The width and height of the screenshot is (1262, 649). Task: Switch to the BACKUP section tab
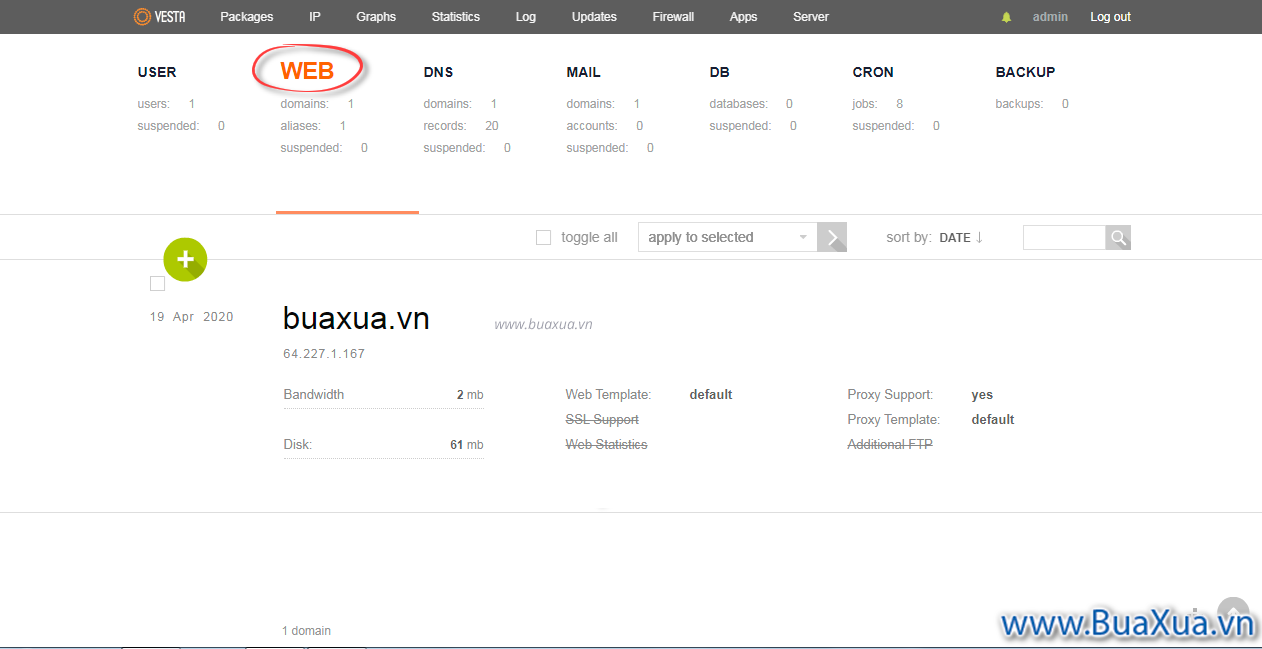[x=1025, y=72]
